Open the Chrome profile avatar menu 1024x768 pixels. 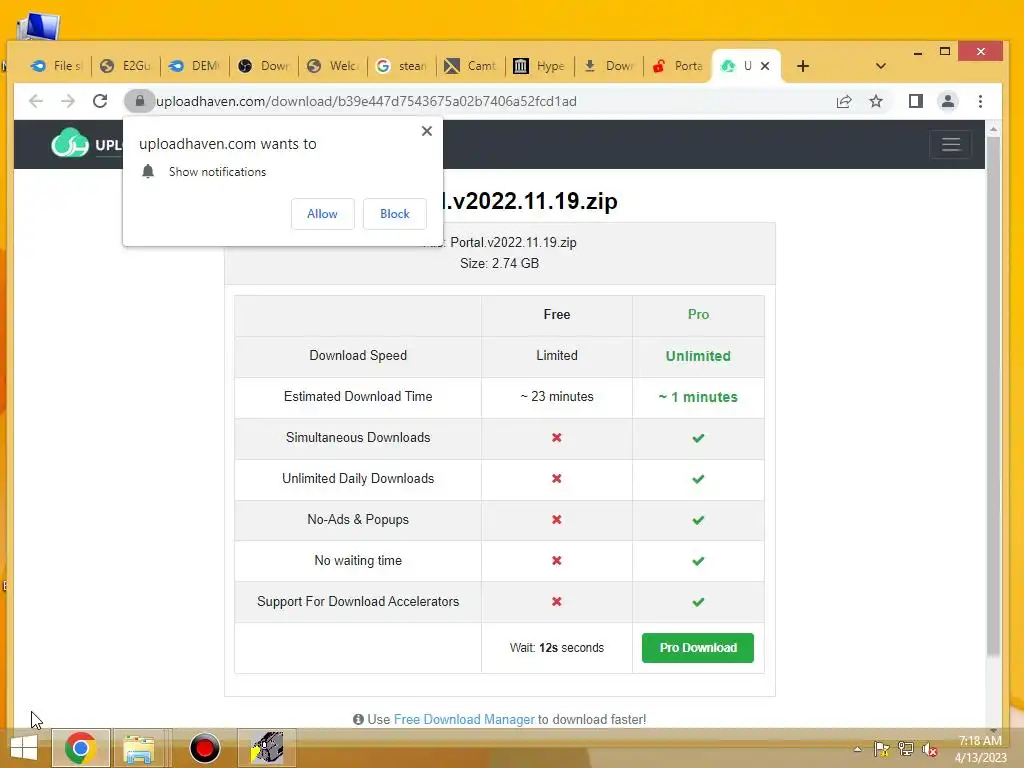click(948, 101)
